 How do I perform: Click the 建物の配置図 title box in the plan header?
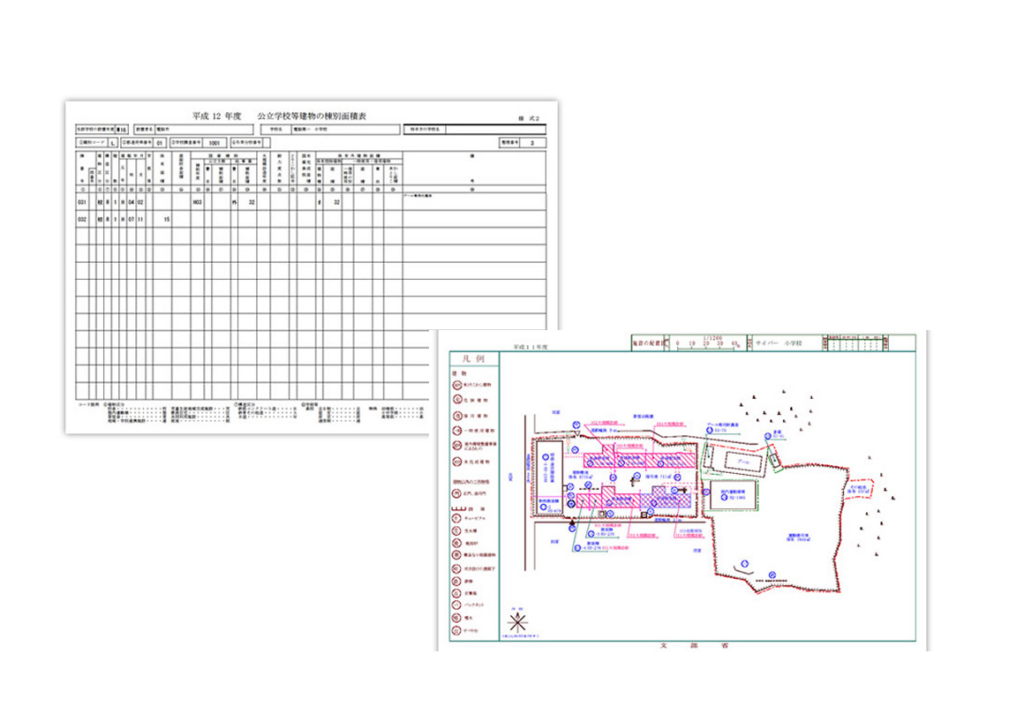pos(649,343)
